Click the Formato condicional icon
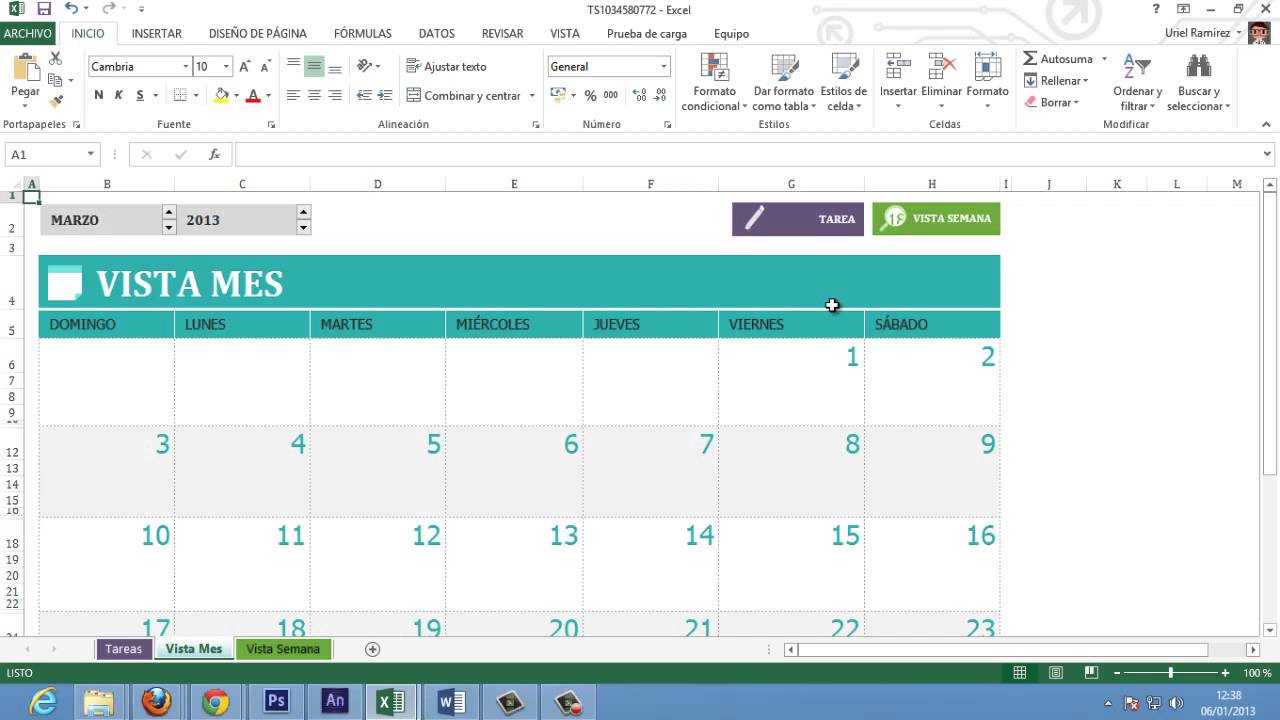This screenshot has height=720, width=1280. click(714, 68)
